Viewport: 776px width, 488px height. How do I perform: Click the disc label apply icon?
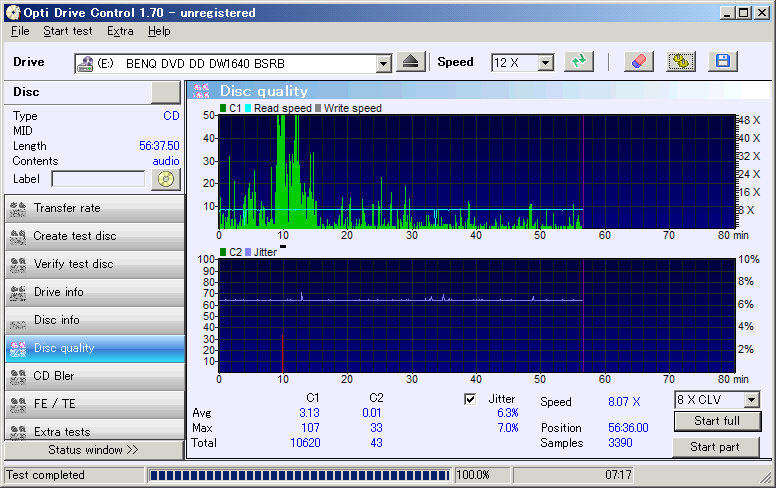click(166, 180)
